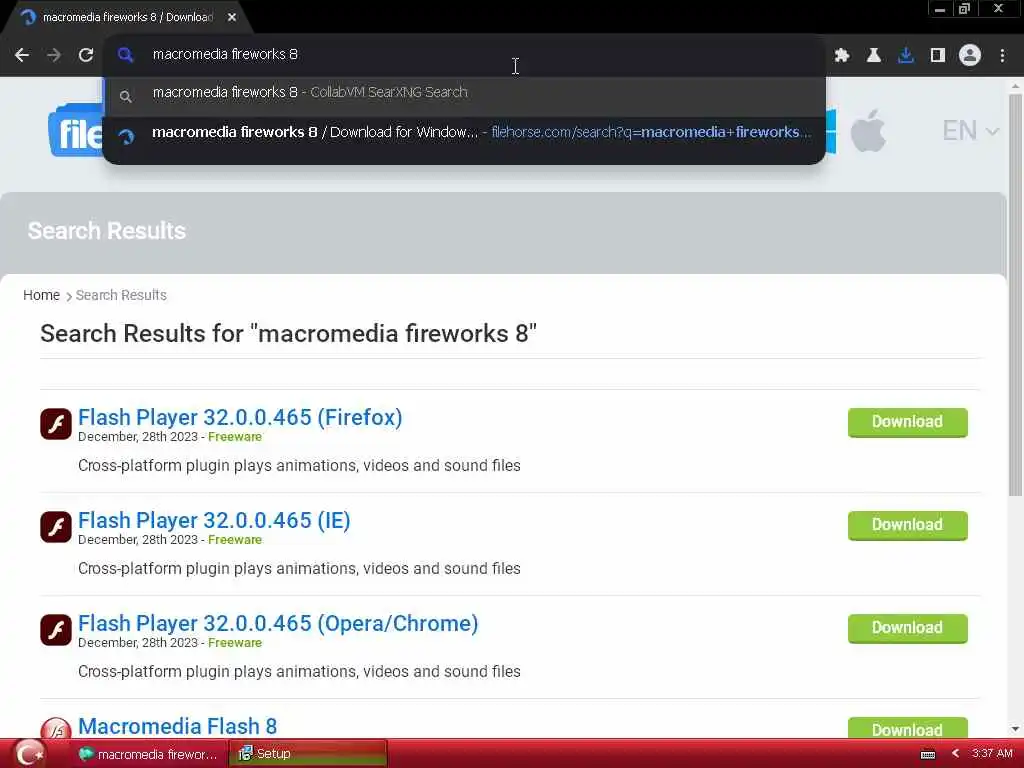The width and height of the screenshot is (1024, 768).
Task: Click the scrollbar up arrow
Action: point(1015,86)
